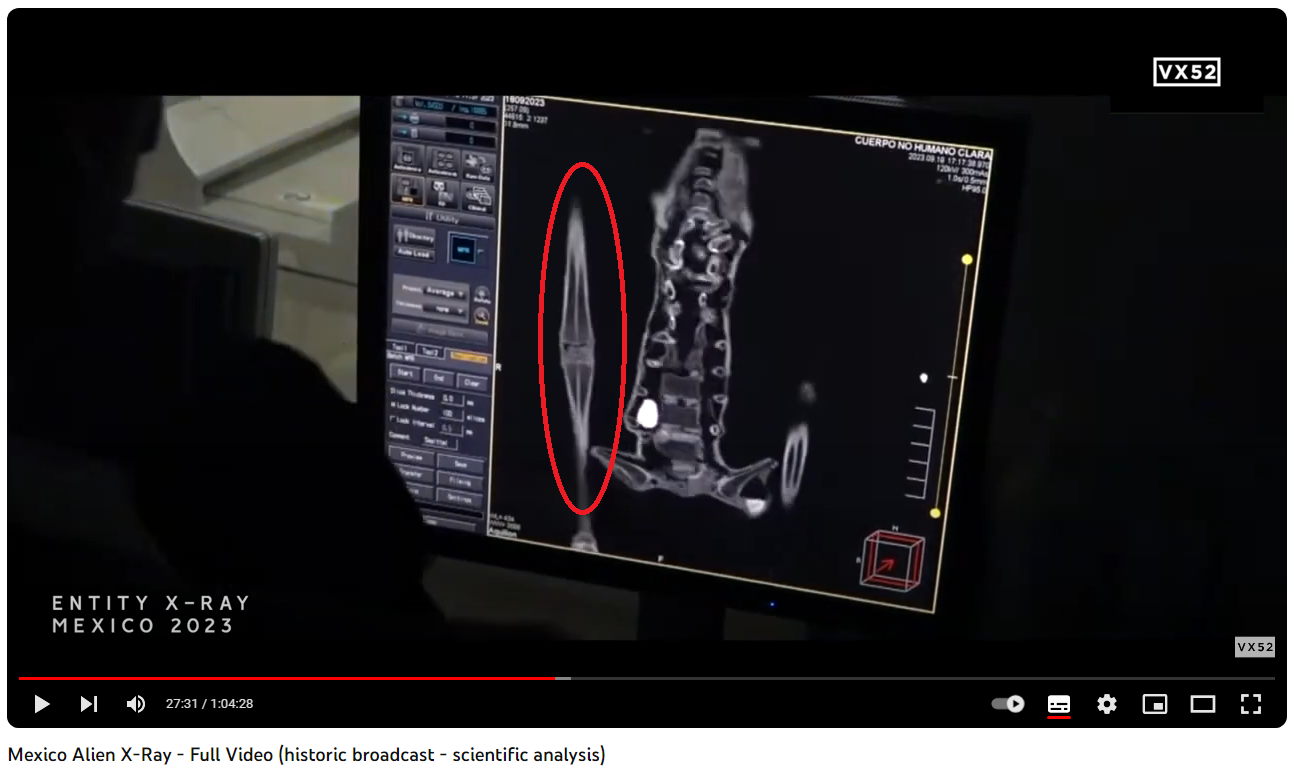Enter fullscreen mode
1294x770 pixels.
point(1250,704)
